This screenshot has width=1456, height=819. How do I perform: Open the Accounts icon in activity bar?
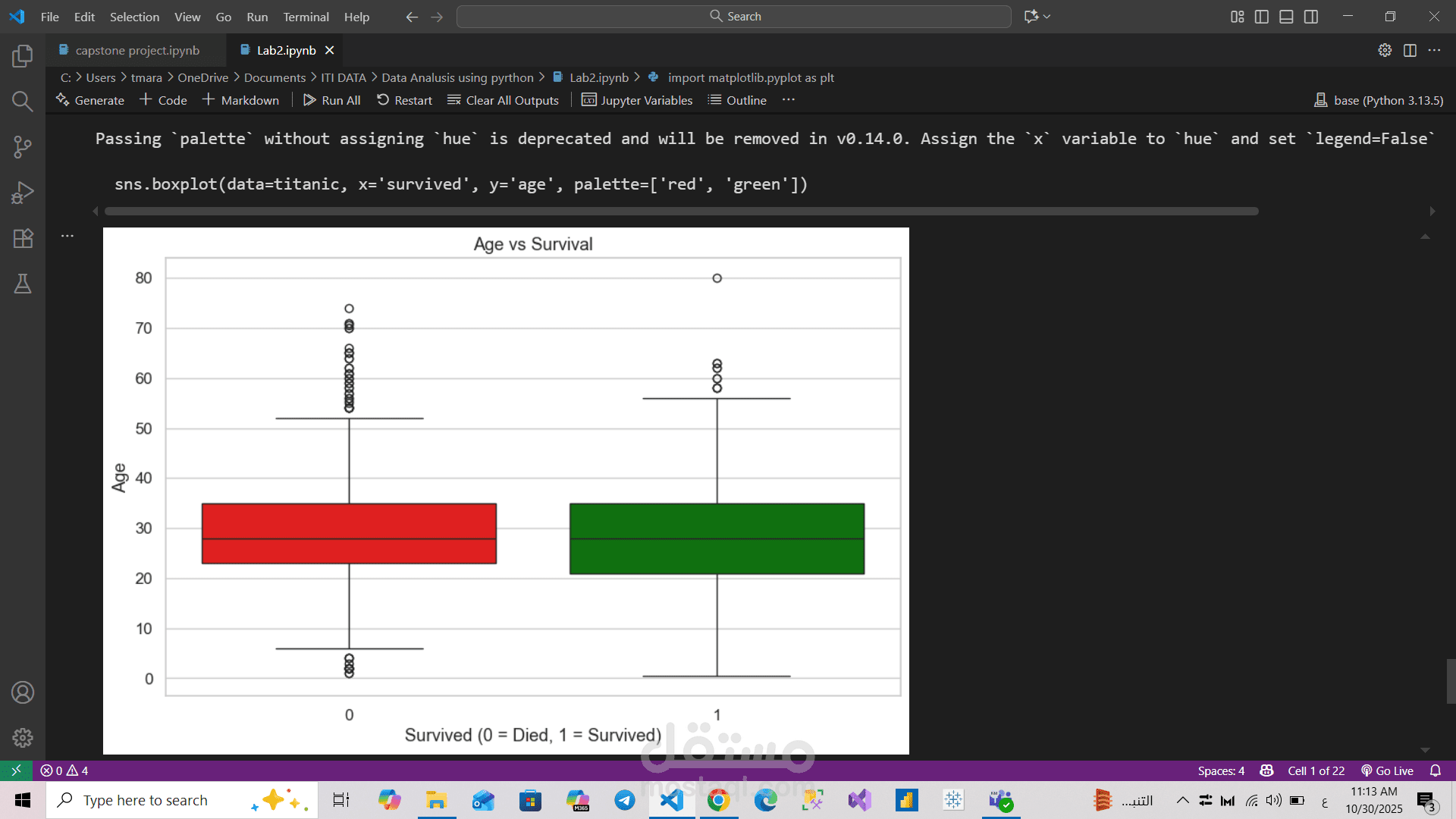(23, 692)
